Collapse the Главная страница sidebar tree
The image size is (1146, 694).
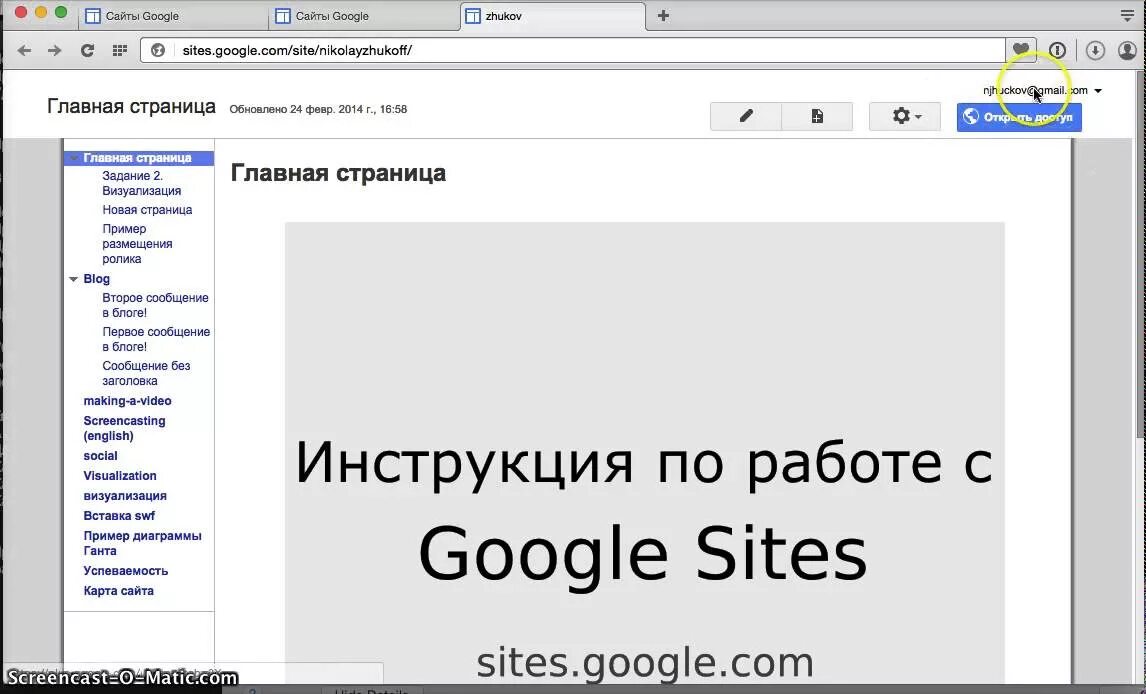click(74, 158)
